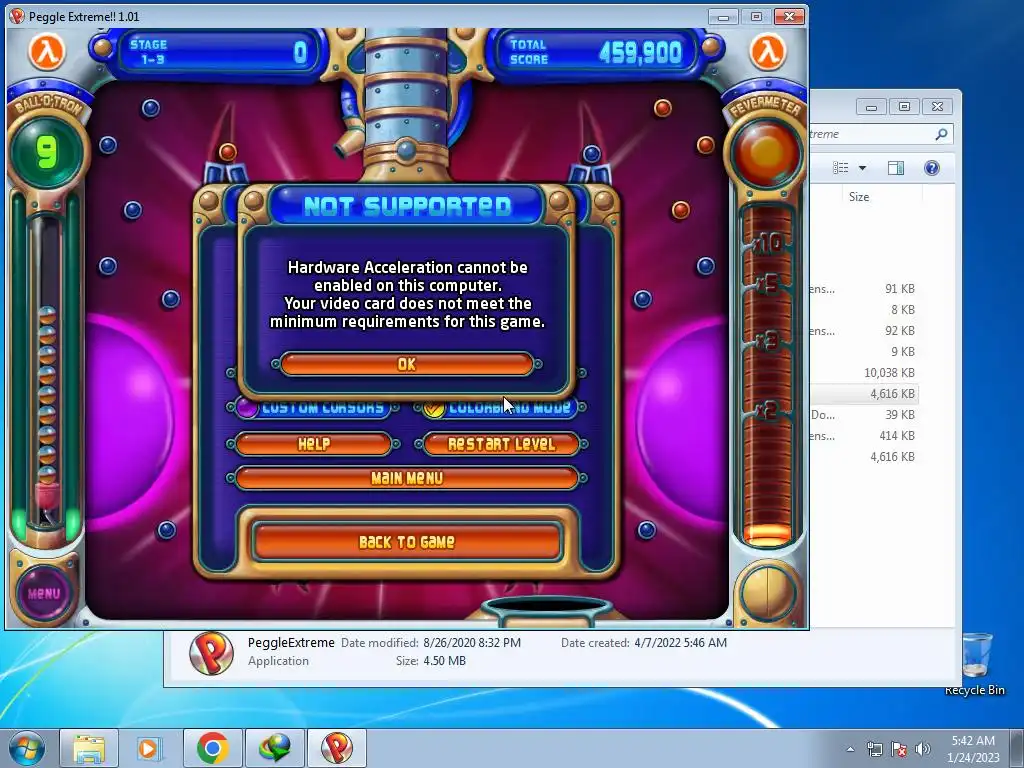Viewport: 1024px width, 768px height.
Task: Click the Show Desktop strip on the taskbar
Action: click(x=1017, y=749)
